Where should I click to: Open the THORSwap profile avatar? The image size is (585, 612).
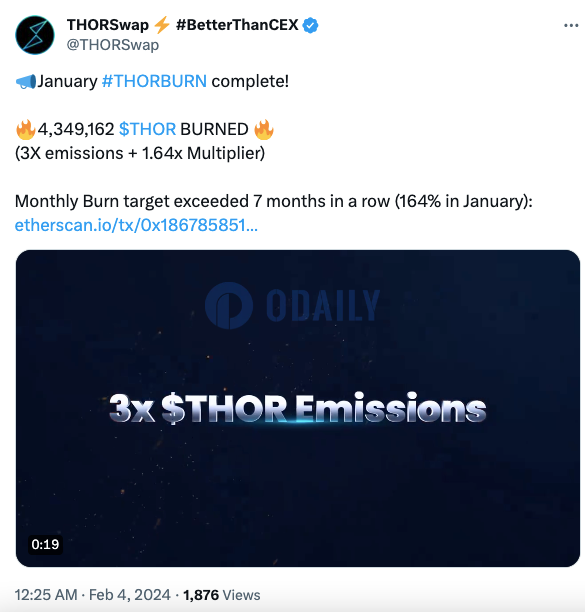(x=35, y=35)
